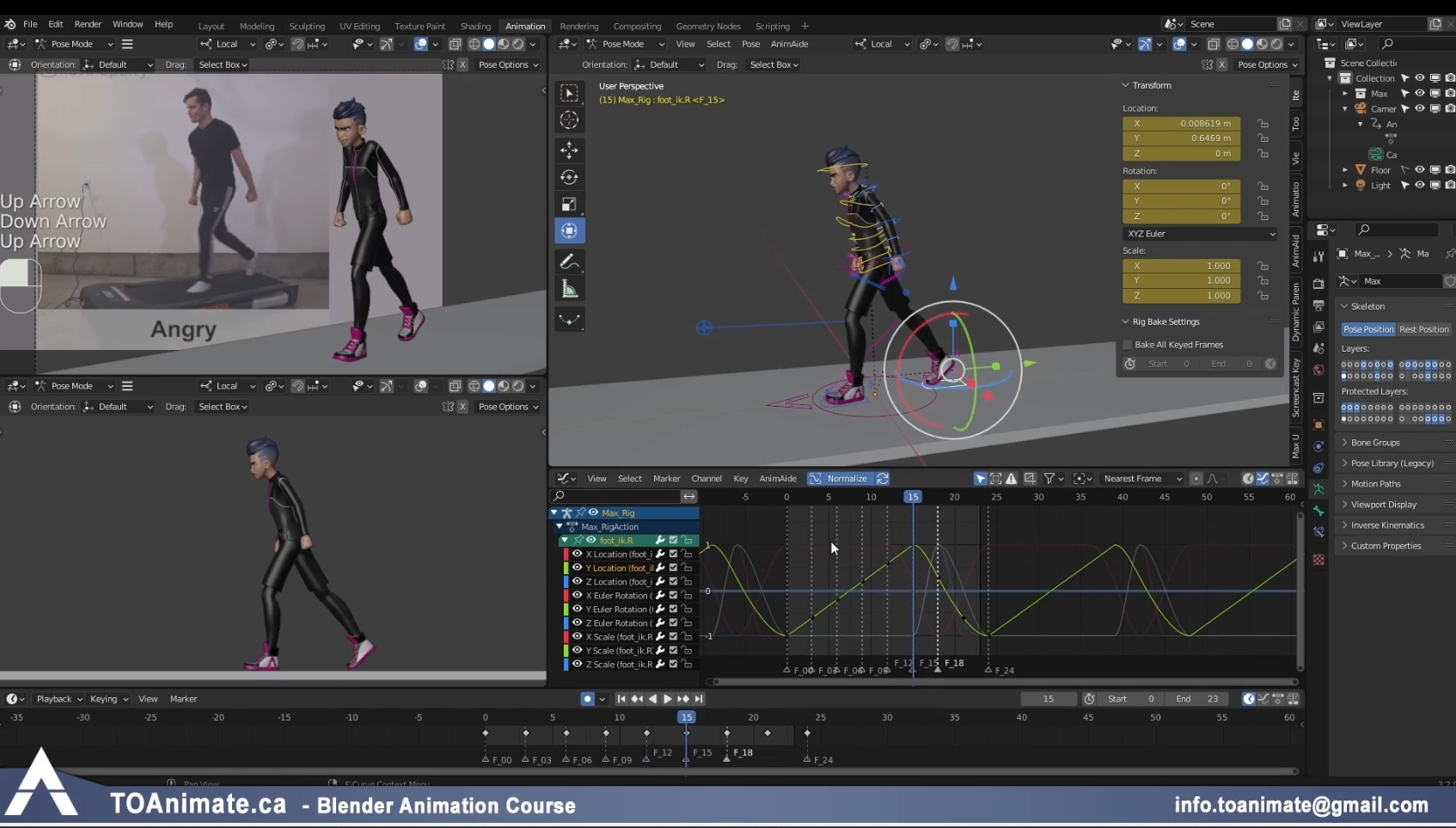This screenshot has height=828, width=1456.
Task: Open the Output properties tab icon
Action: point(1318,306)
